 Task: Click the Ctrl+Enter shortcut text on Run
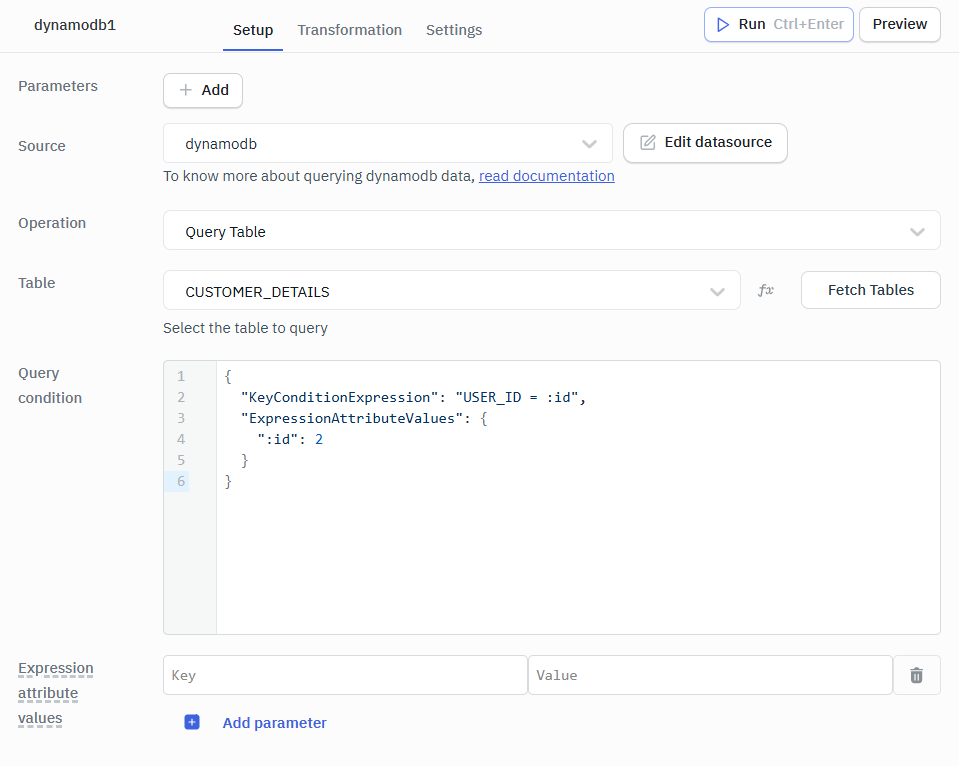[809, 24]
